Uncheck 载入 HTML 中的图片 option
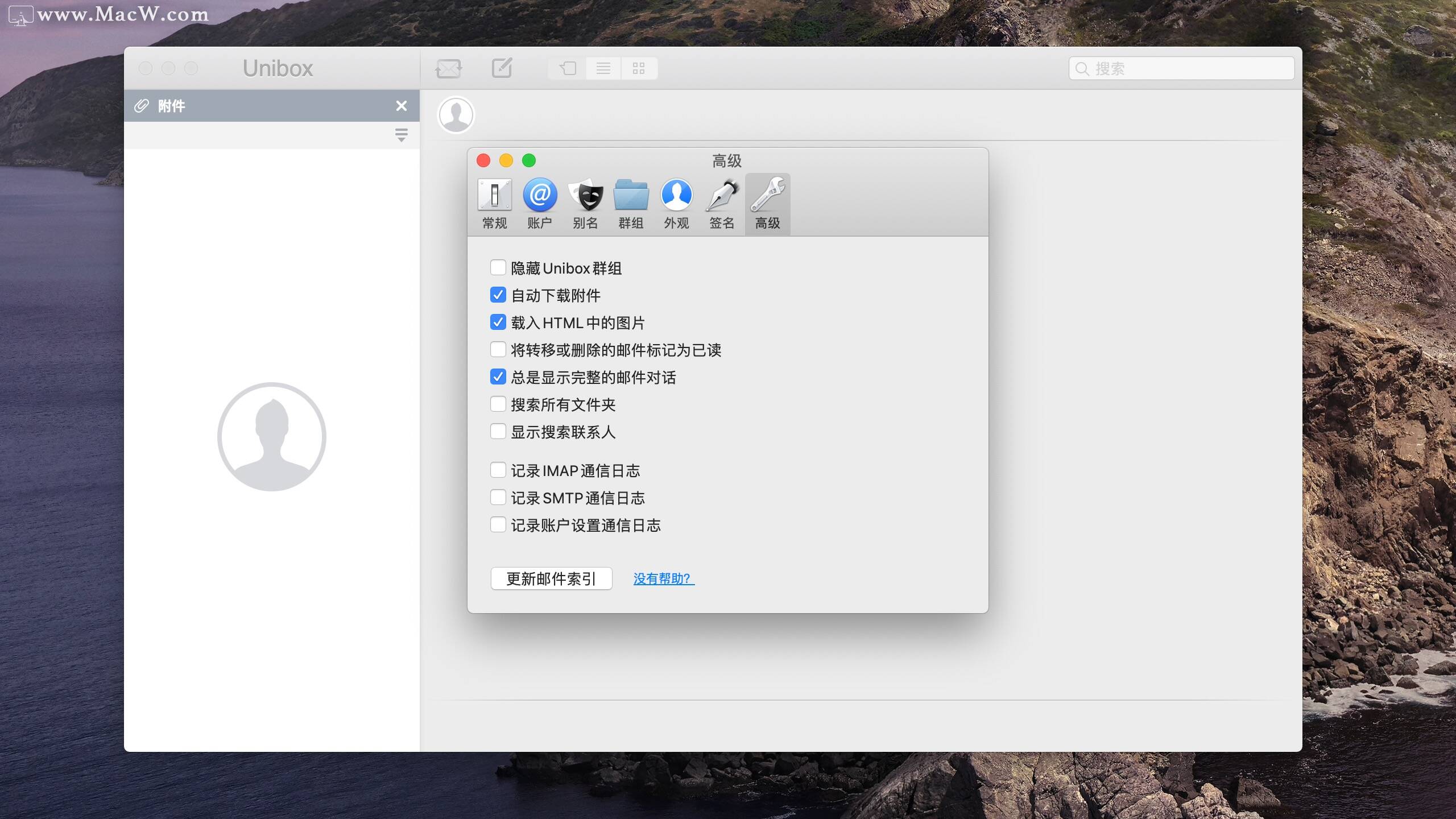 coord(498,322)
